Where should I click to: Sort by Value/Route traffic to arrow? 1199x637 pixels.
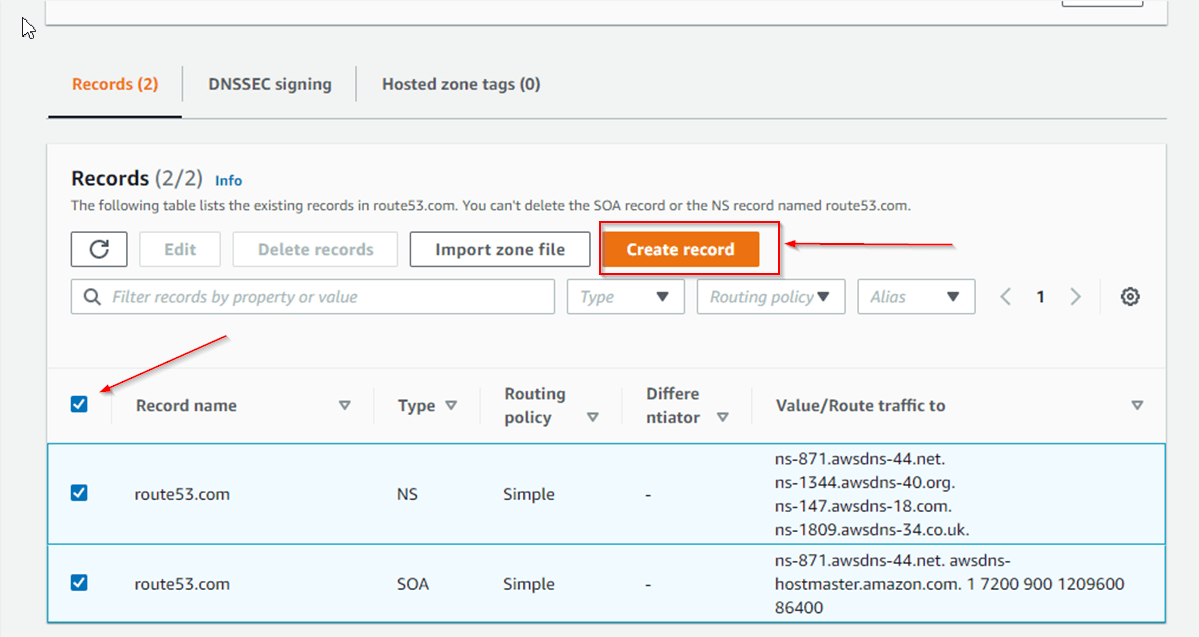click(x=1137, y=406)
